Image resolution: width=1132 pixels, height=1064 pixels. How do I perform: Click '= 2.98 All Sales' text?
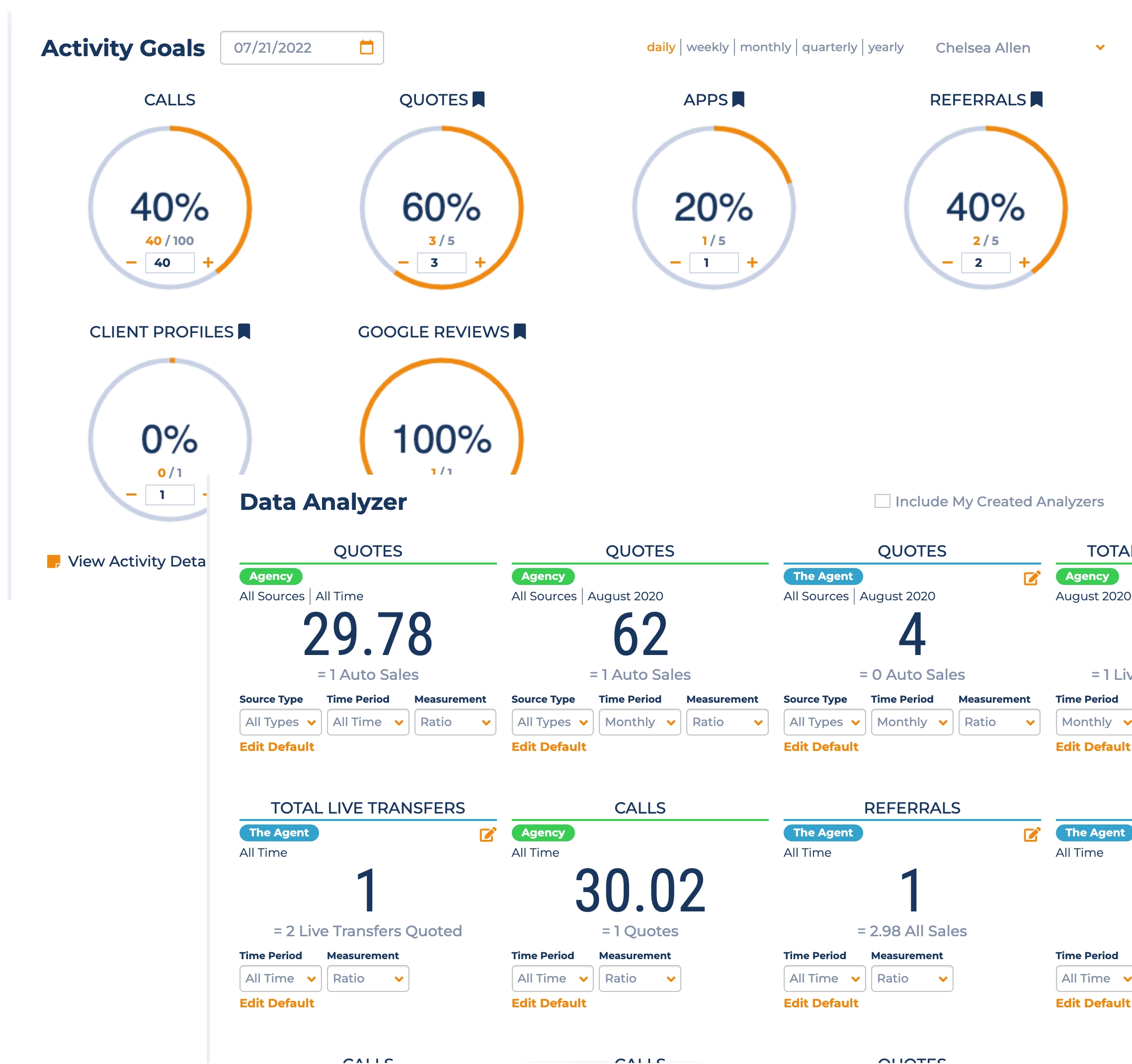(x=912, y=931)
